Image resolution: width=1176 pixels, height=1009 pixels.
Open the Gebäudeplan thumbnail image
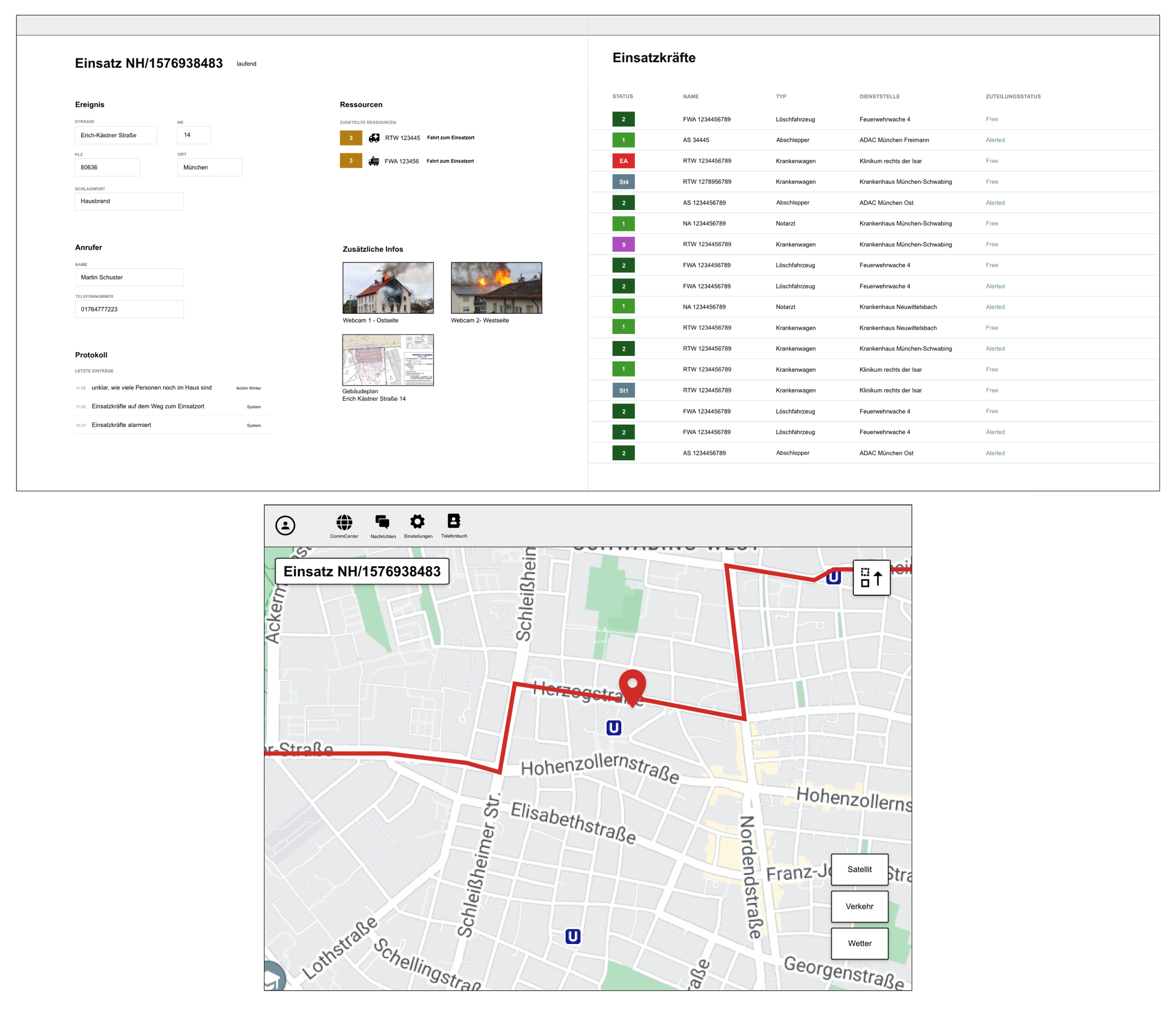click(388, 360)
